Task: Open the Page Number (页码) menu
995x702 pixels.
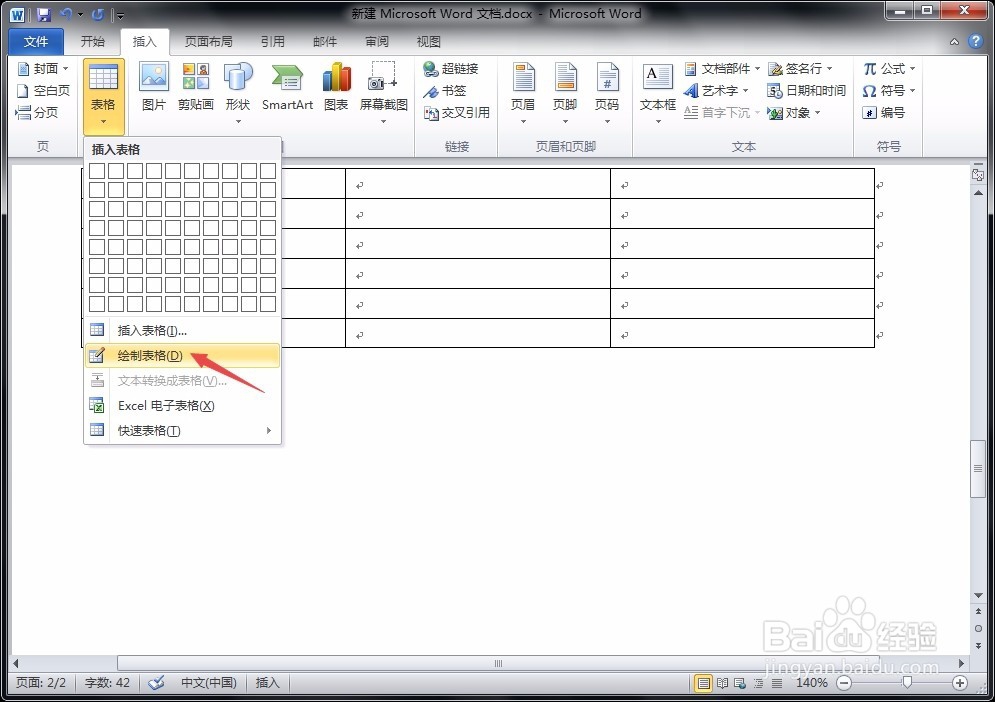Action: tap(607, 94)
